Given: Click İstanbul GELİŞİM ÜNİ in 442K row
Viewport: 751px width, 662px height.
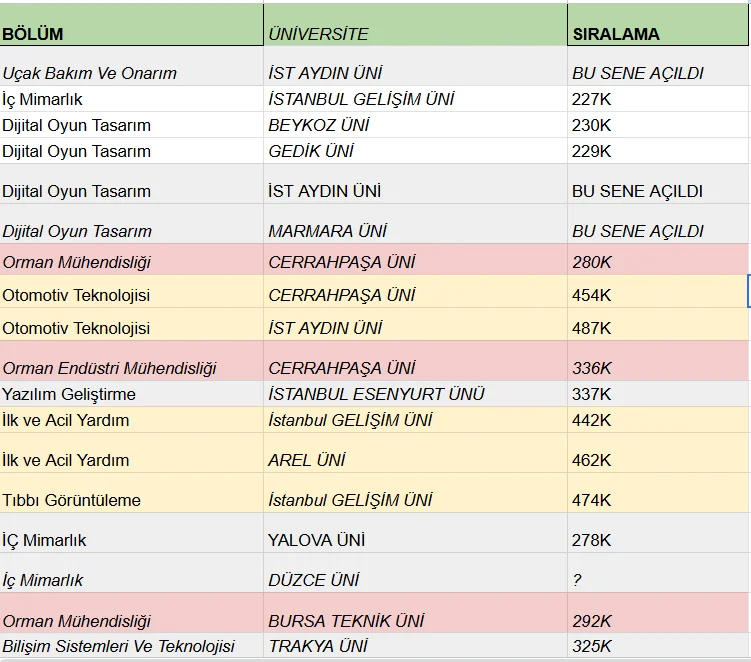Looking at the screenshot, I should tap(415, 420).
